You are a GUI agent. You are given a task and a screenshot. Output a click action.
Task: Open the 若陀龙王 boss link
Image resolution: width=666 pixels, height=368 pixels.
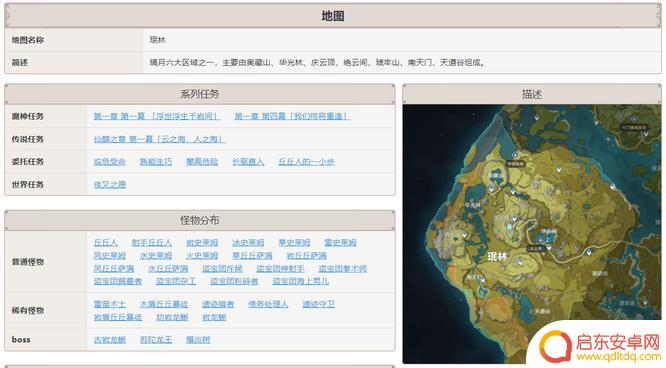coord(156,340)
